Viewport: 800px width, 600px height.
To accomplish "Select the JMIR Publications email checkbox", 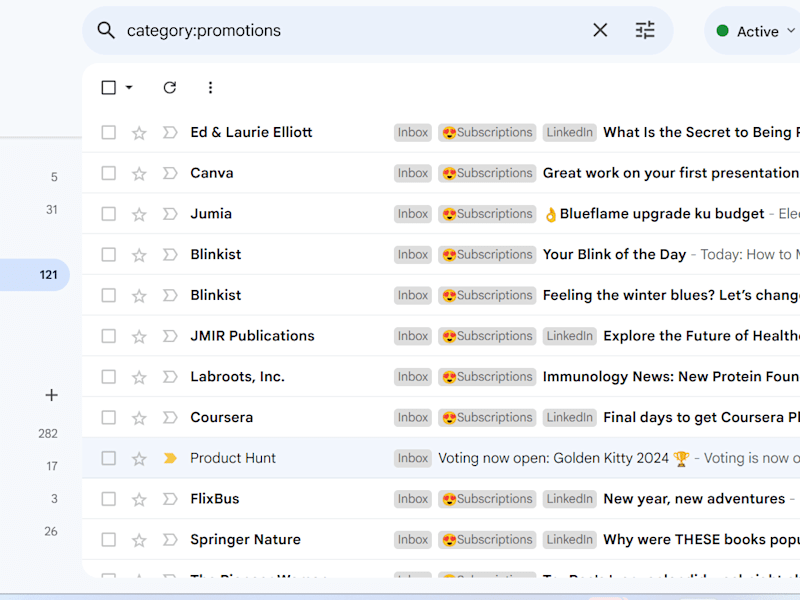I will 109,336.
